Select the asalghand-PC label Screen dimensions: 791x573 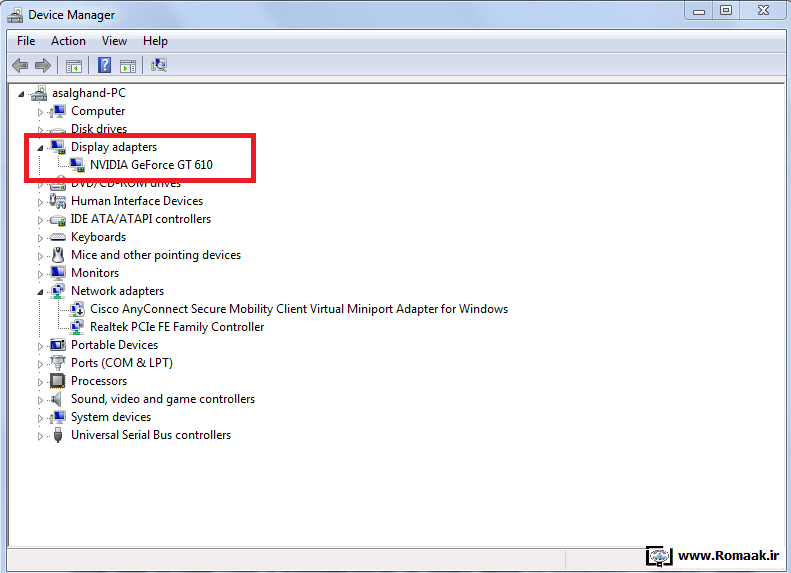tap(89, 93)
